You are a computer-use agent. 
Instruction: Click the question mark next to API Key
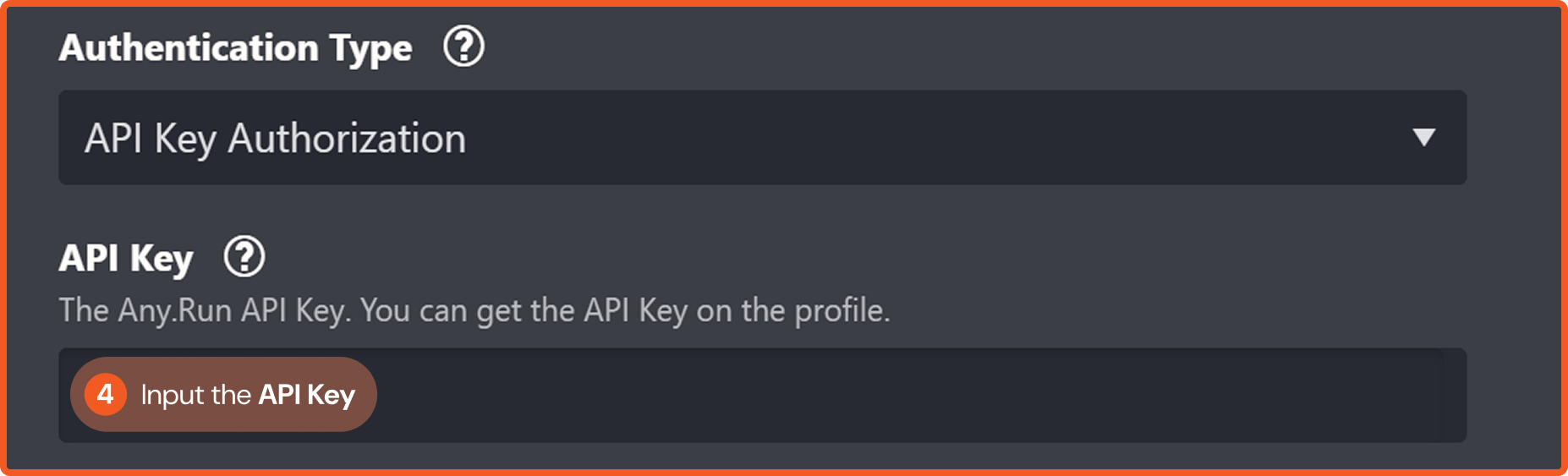(244, 257)
